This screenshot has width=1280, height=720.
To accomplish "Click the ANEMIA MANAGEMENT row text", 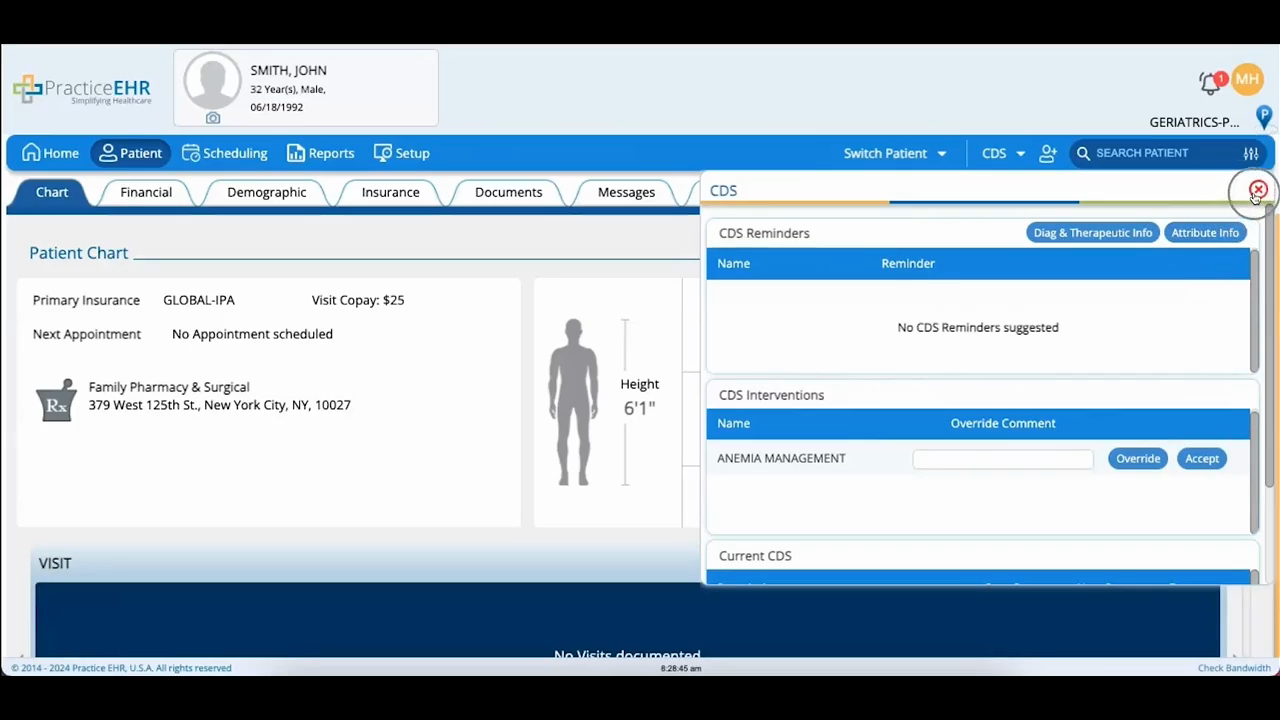I will click(x=781, y=458).
